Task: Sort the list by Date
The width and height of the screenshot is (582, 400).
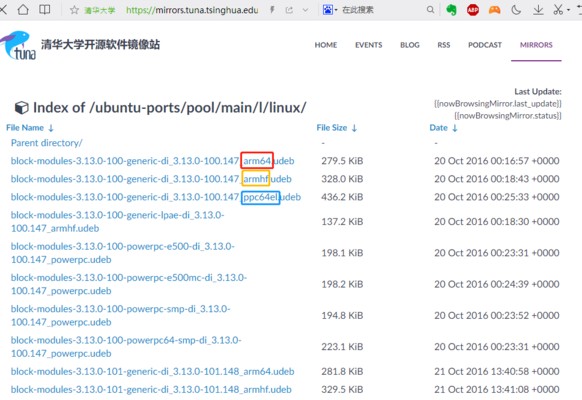Action: click(x=444, y=128)
